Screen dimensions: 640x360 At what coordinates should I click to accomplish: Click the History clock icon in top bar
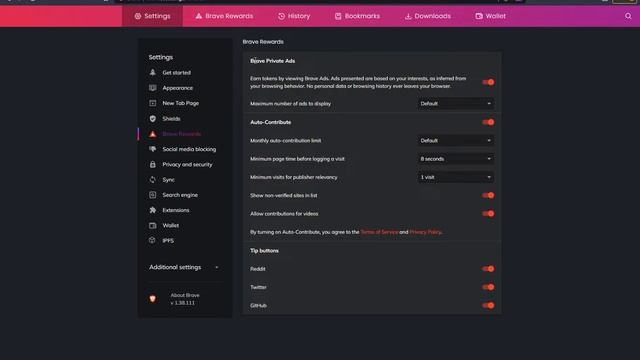281,16
